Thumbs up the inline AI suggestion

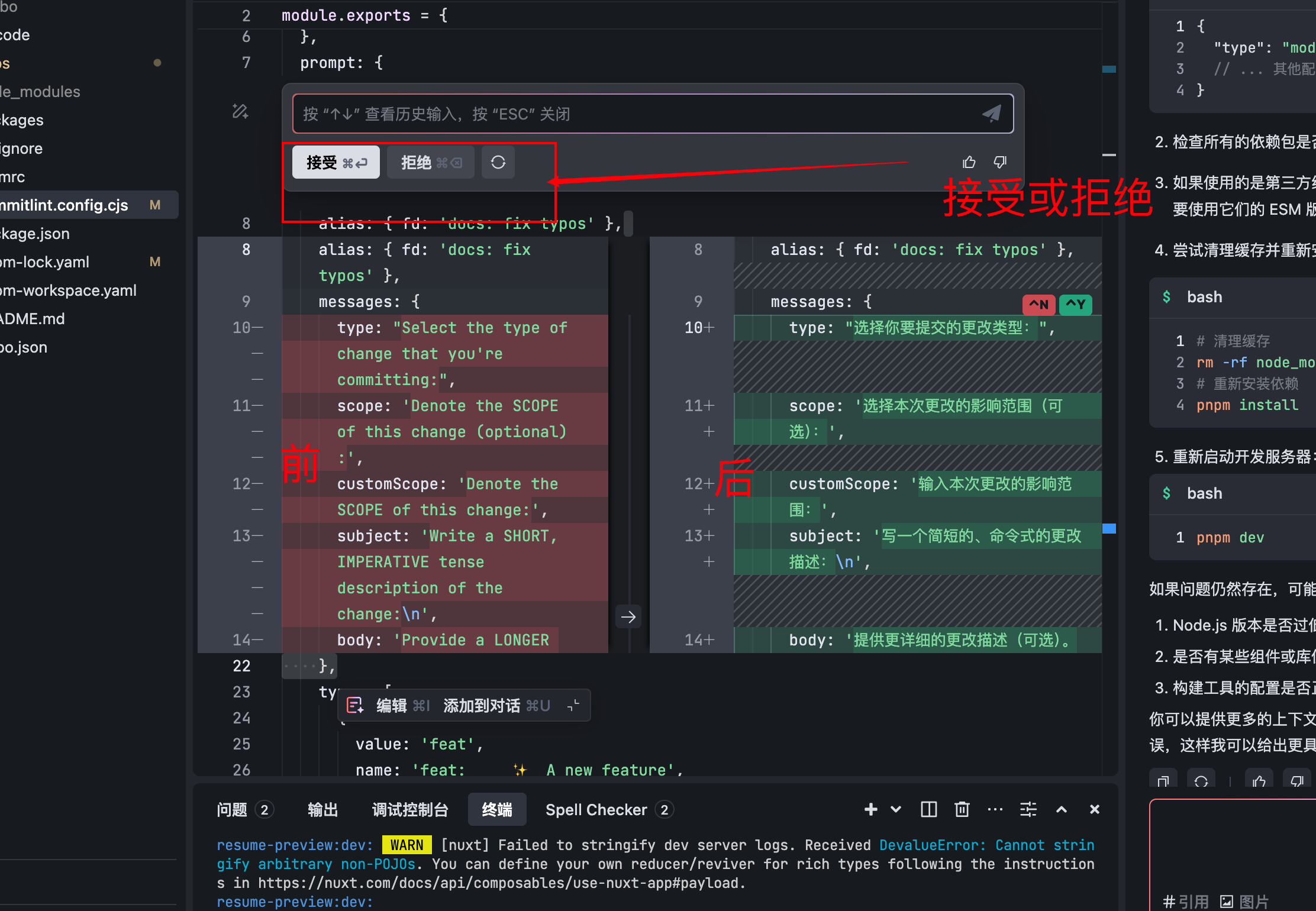click(969, 161)
